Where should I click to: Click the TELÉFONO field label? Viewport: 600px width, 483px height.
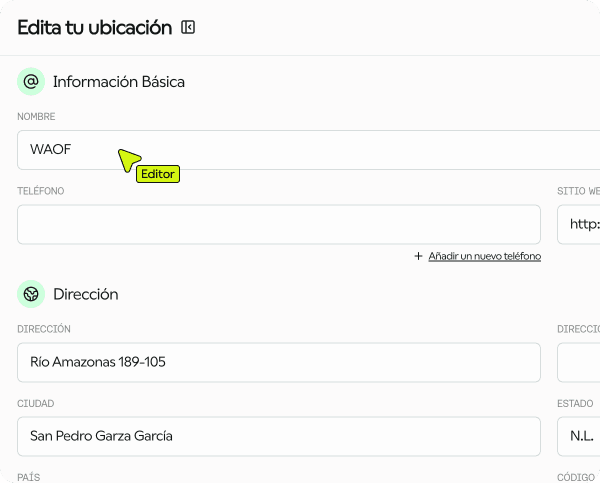click(41, 191)
